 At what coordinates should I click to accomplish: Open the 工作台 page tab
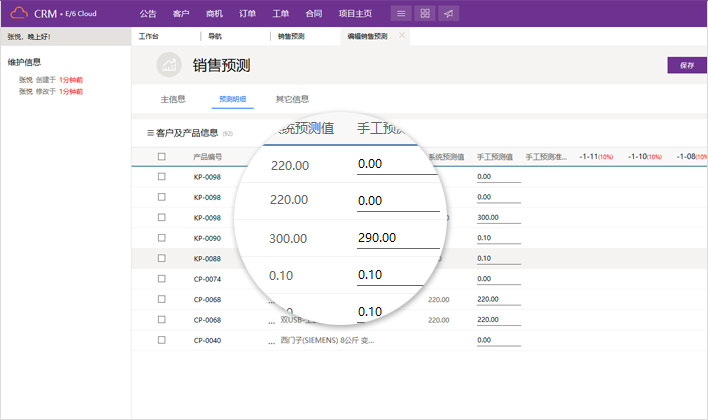pyautogui.click(x=149, y=36)
